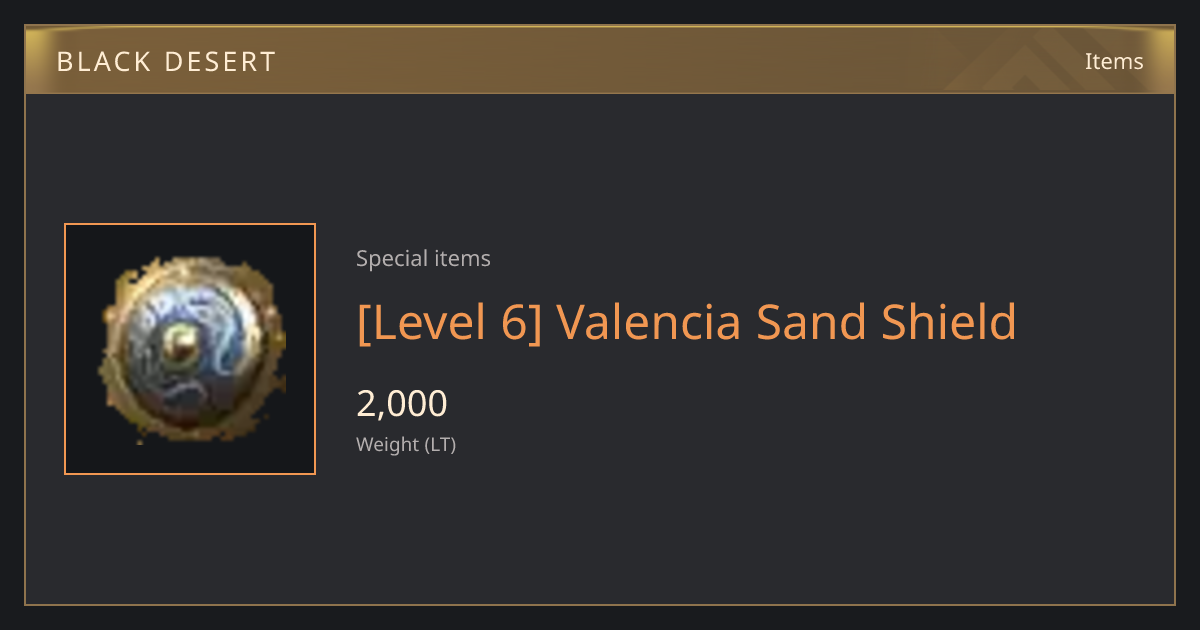
Task: Click the golden boss at the shield's center
Action: pyautogui.click(x=183, y=347)
